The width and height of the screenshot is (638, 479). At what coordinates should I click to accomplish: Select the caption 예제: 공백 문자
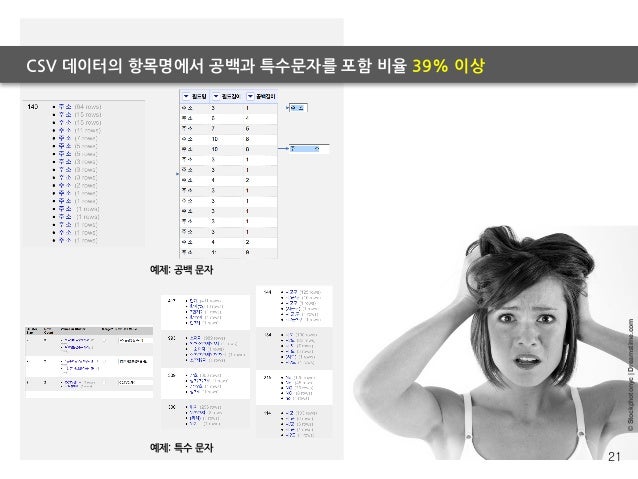(181, 269)
